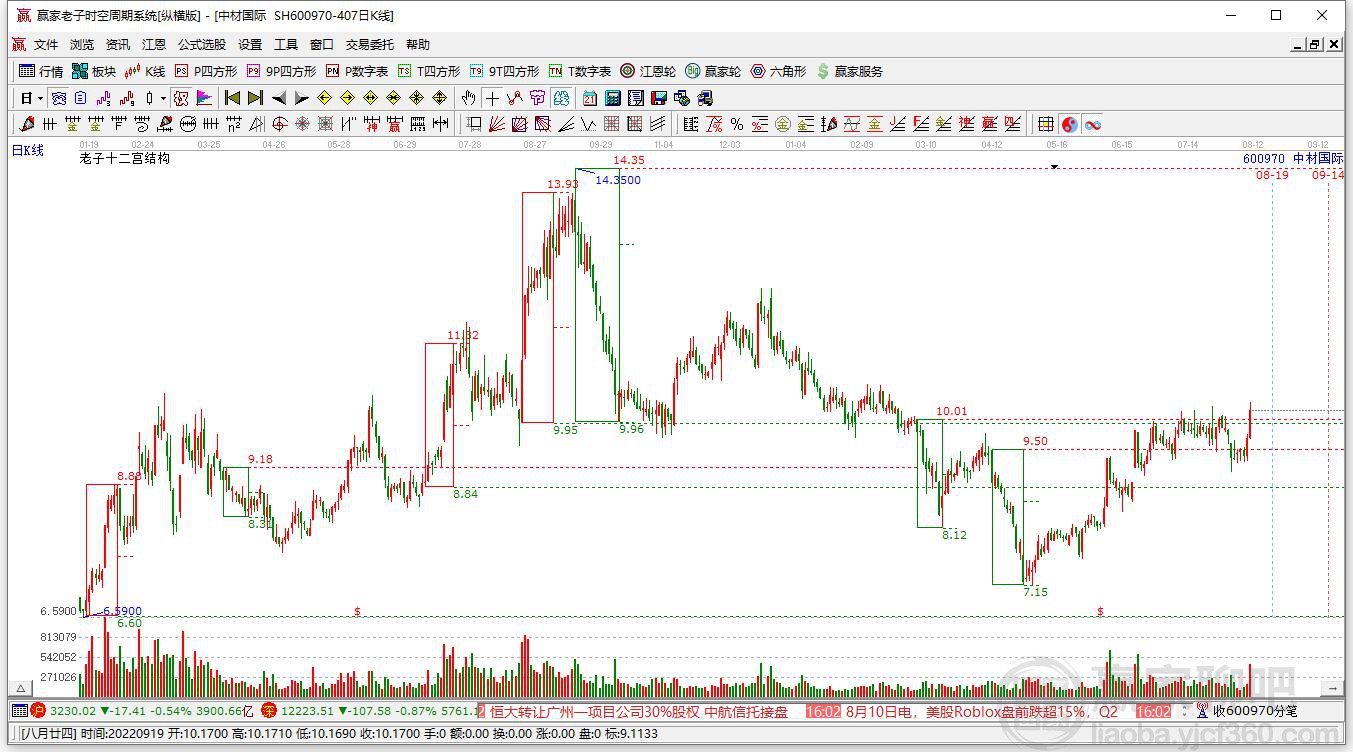This screenshot has height=752, width=1353.
Task: Click the Shanghai index 3230.02 value
Action: pos(73,711)
